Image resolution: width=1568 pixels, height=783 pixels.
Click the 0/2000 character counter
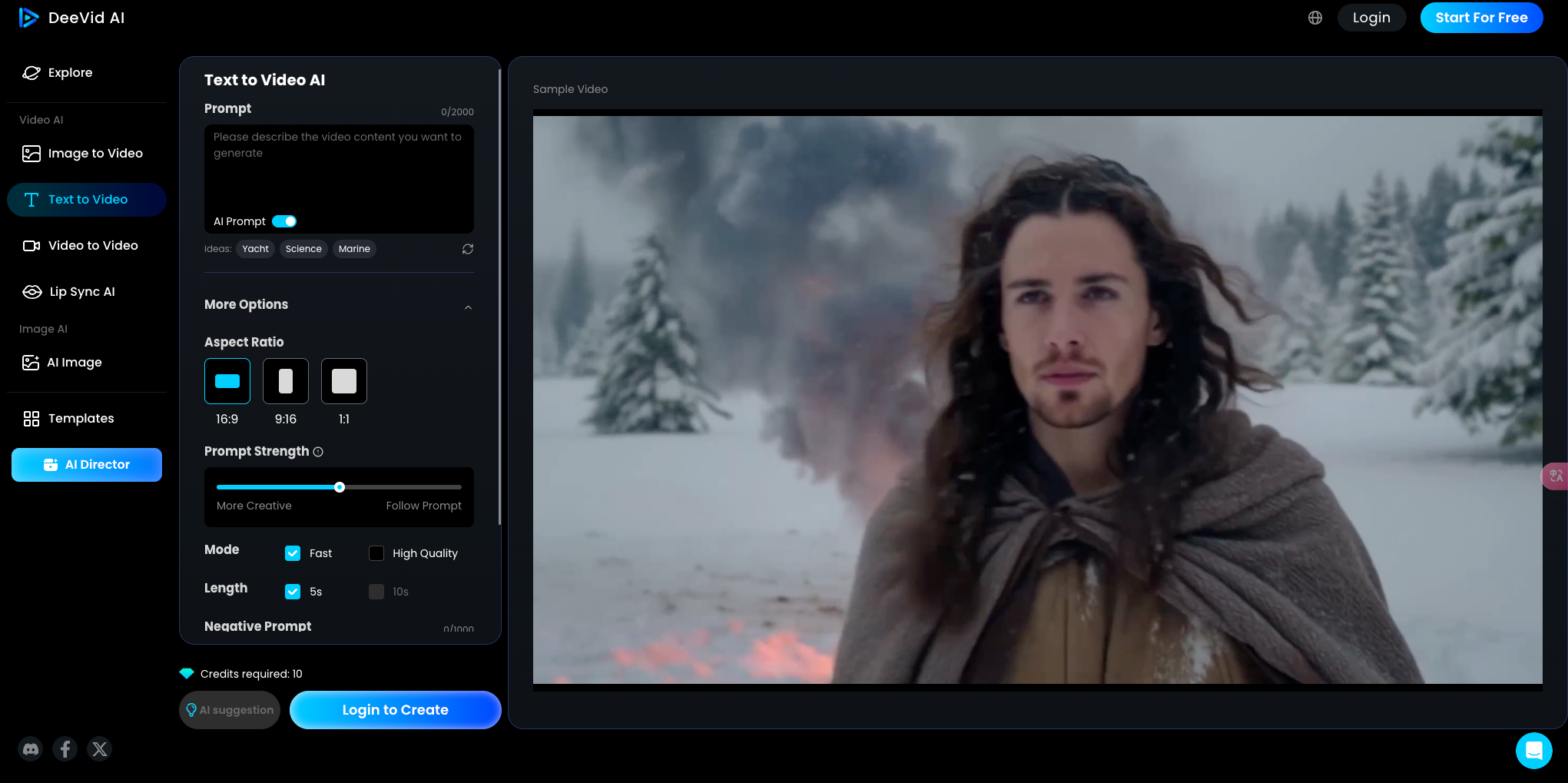(x=457, y=112)
